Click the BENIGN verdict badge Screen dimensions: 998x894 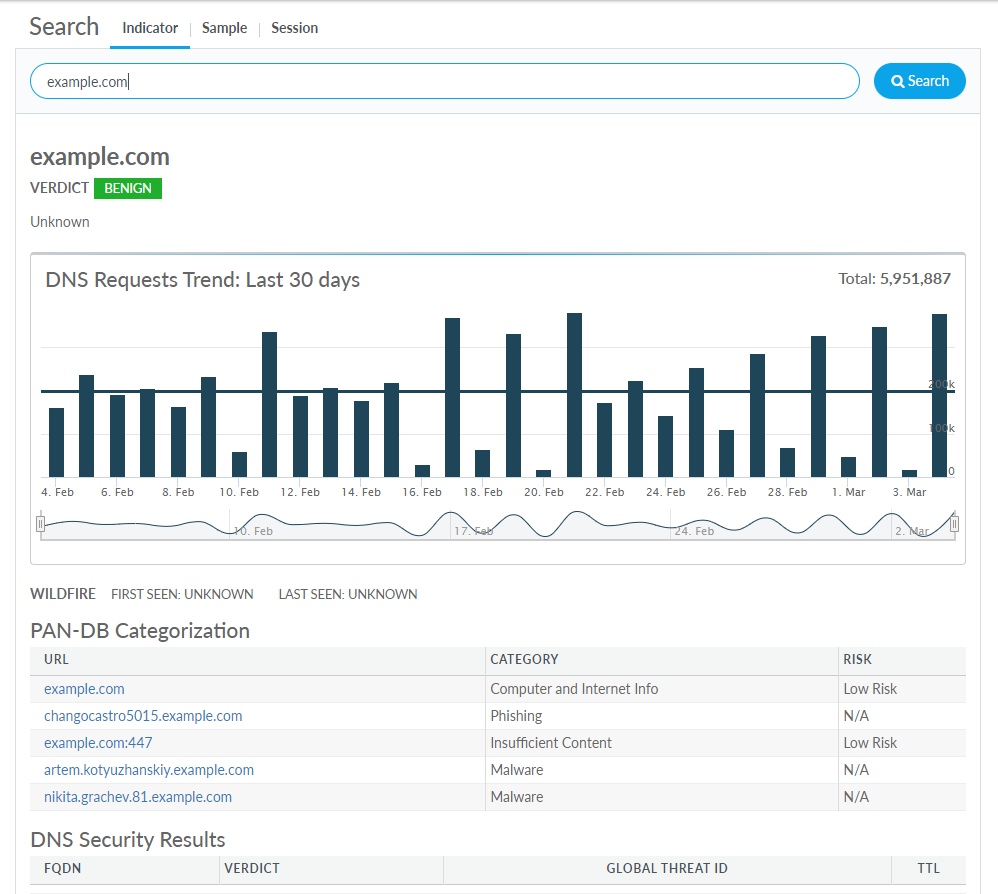(128, 188)
